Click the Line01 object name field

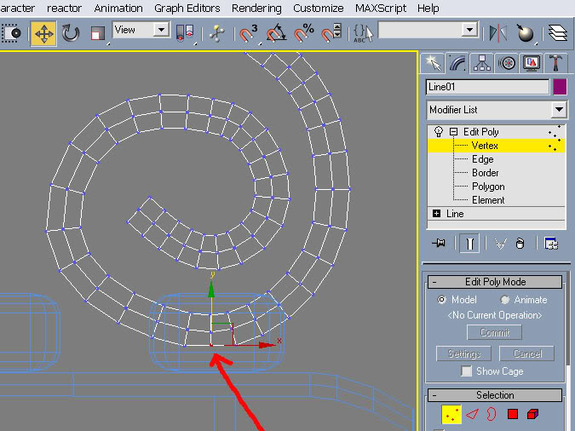(487, 87)
